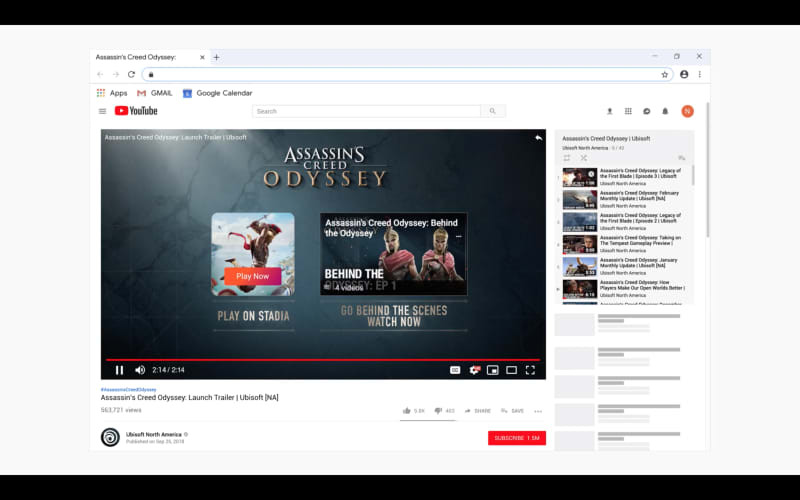Play How Players Make Our Open Worlds Better

tap(624, 289)
